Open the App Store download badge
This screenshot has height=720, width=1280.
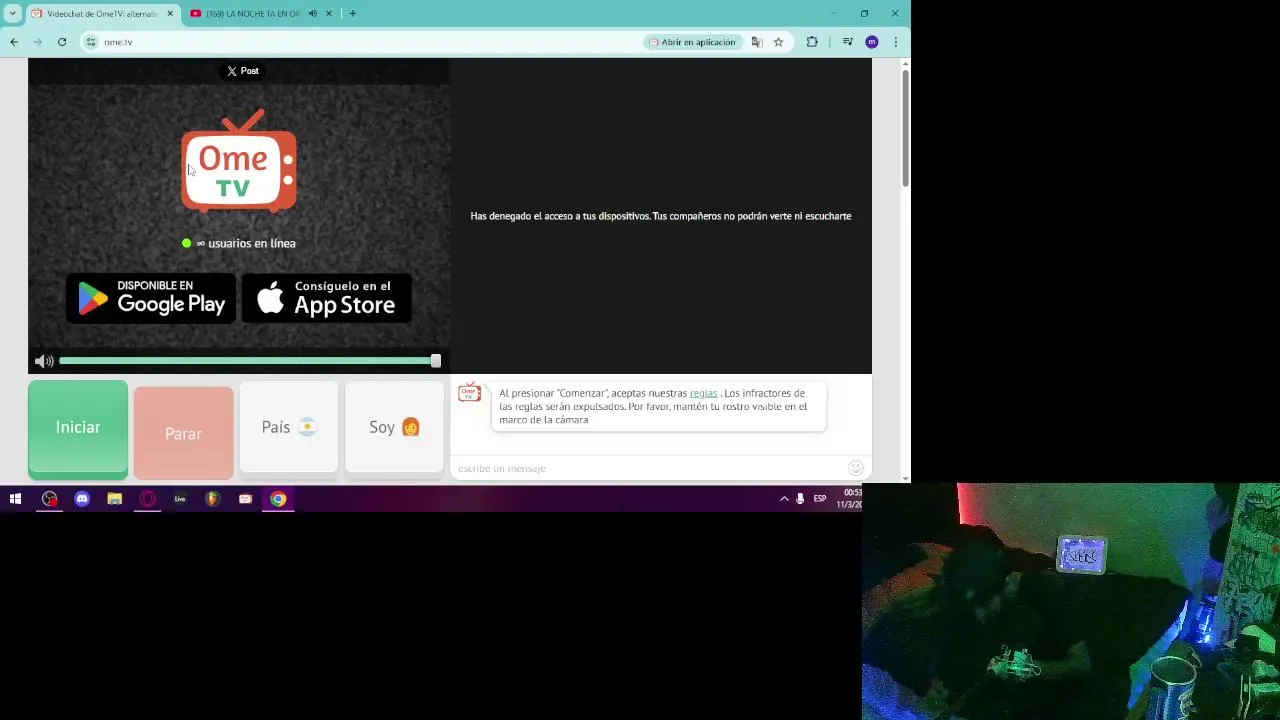pos(327,298)
